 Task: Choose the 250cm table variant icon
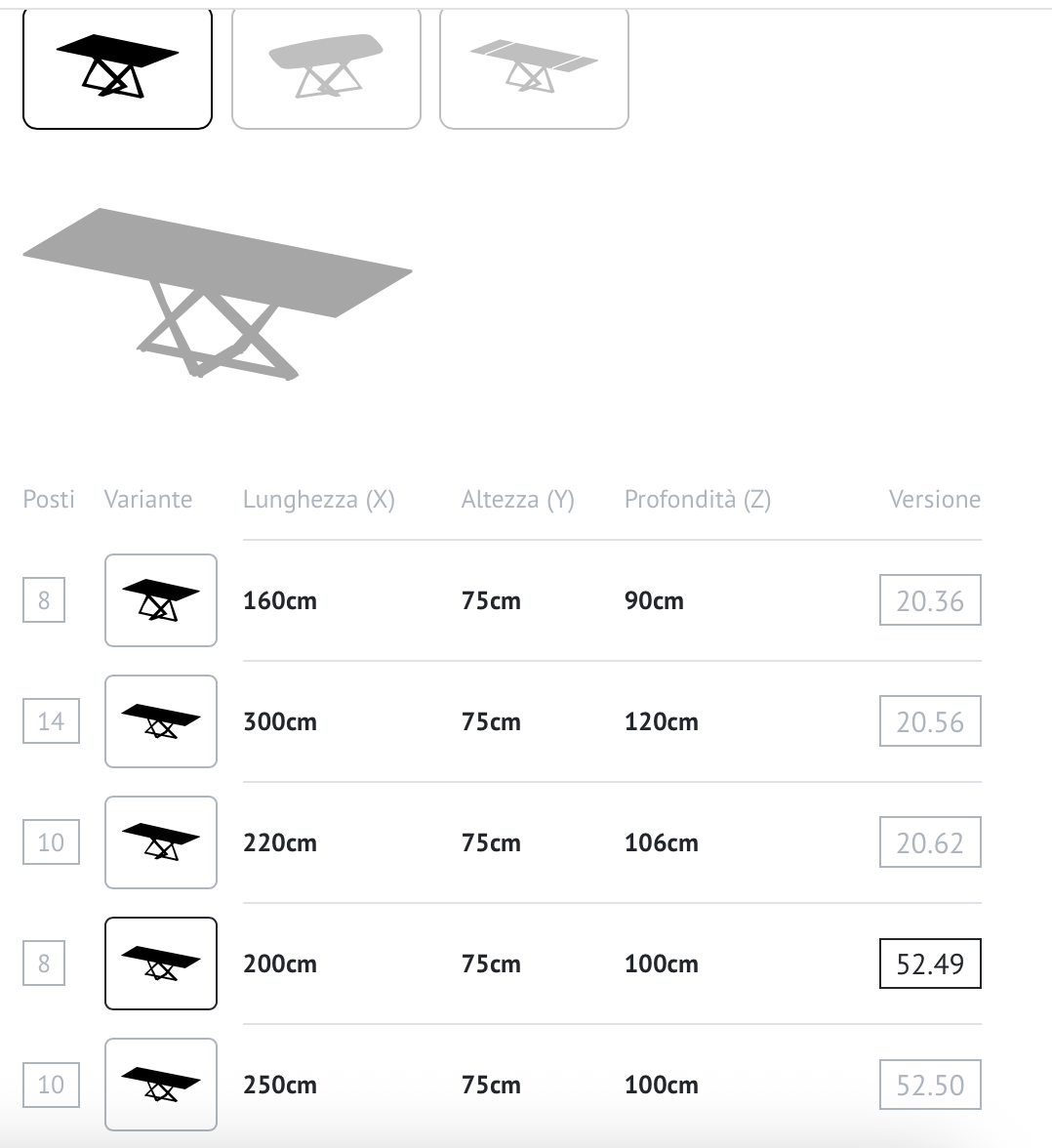pos(161,1085)
